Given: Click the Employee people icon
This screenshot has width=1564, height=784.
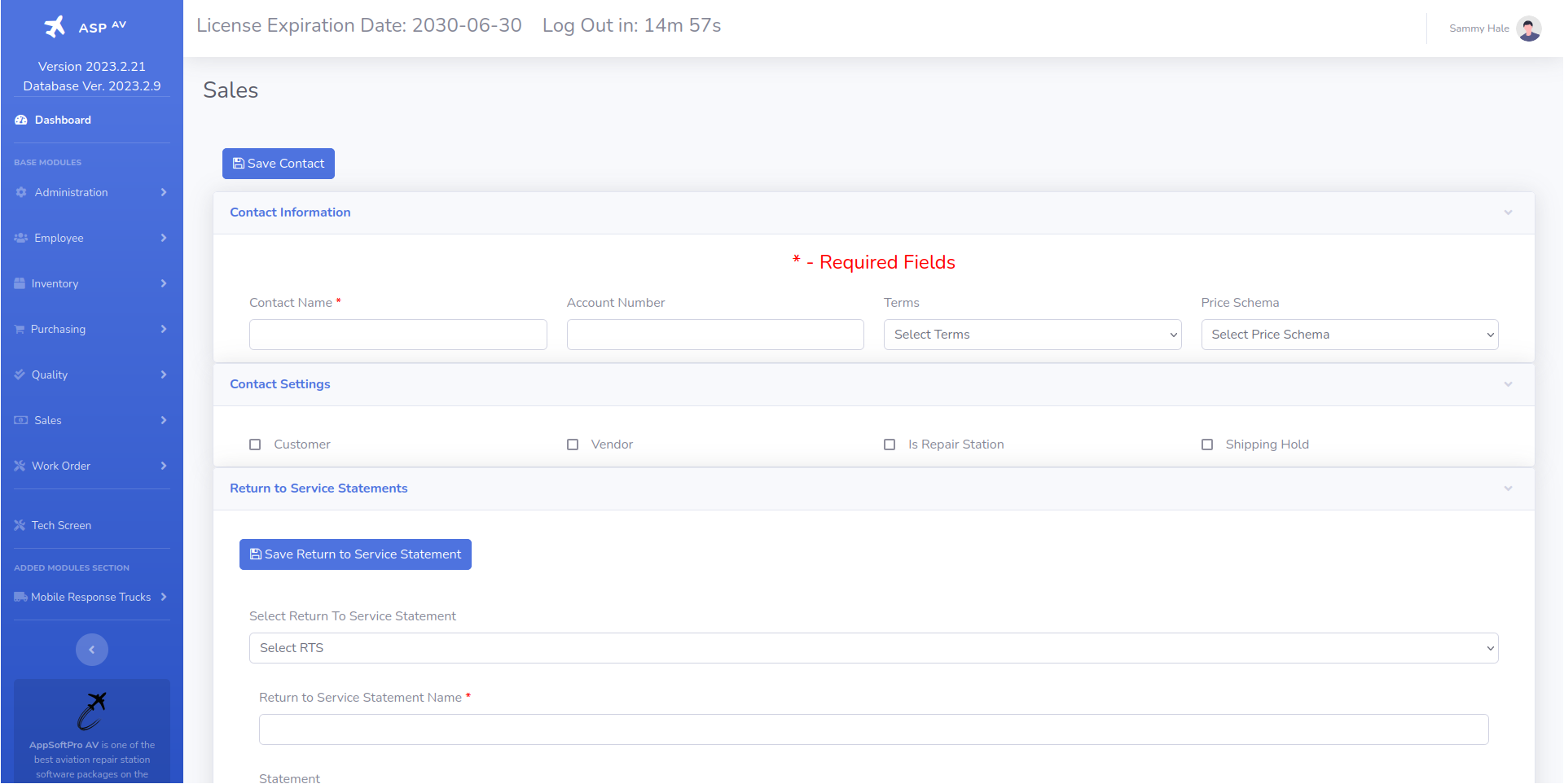Looking at the screenshot, I should click(x=21, y=238).
